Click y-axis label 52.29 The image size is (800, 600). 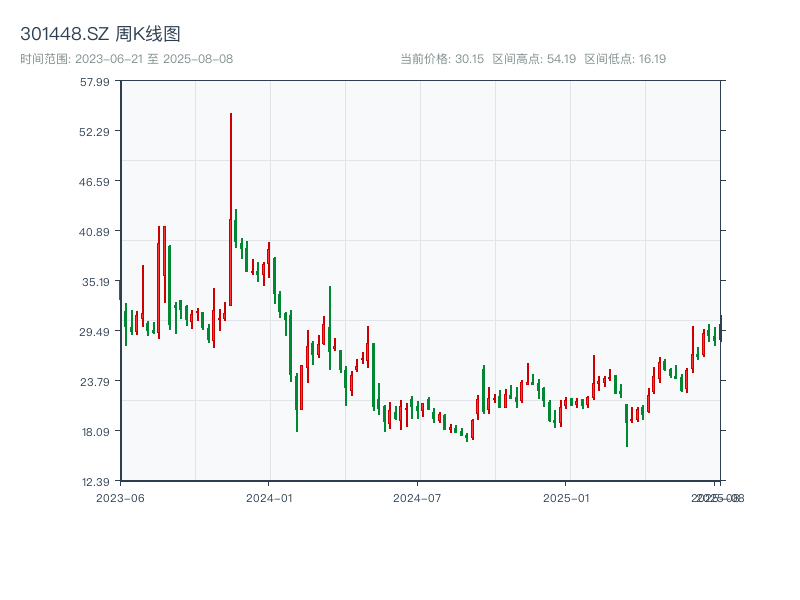pyautogui.click(x=94, y=132)
